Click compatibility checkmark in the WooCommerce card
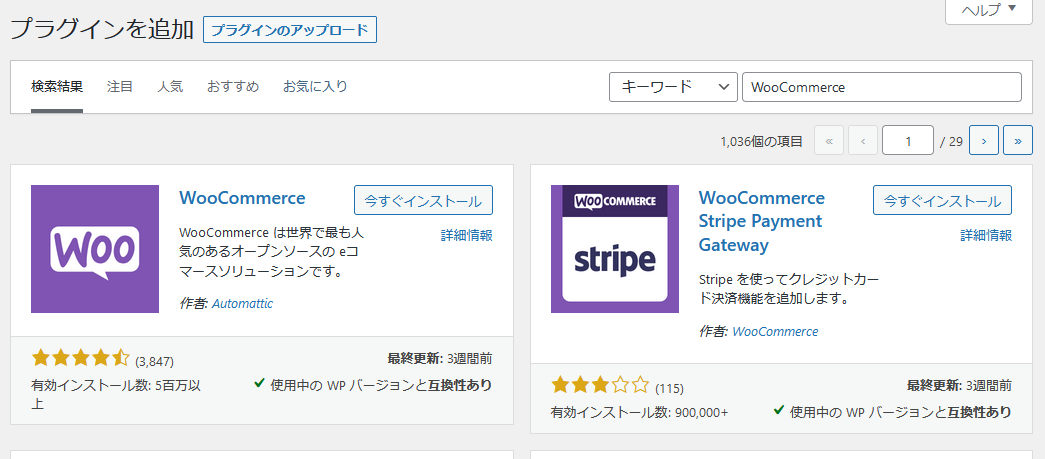This screenshot has height=459, width=1045. click(260, 383)
